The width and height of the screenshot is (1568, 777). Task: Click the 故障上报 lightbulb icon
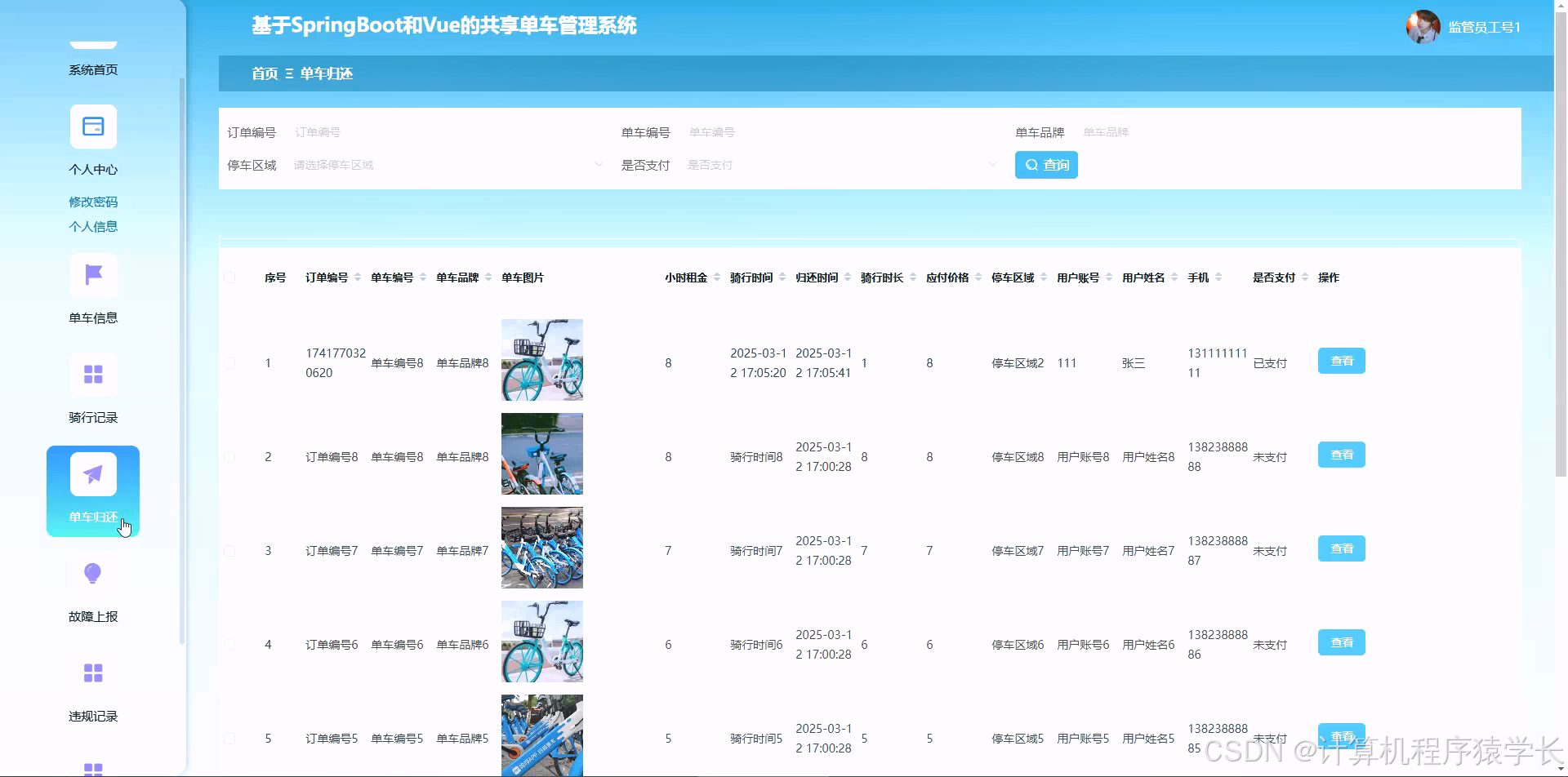click(93, 573)
